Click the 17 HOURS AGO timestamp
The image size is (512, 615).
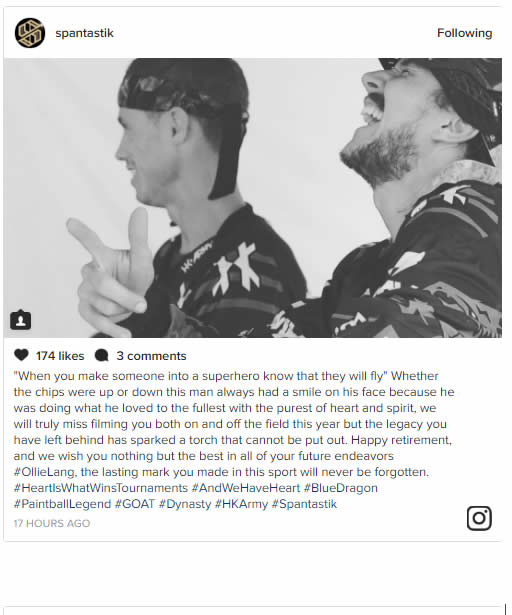(x=52, y=523)
